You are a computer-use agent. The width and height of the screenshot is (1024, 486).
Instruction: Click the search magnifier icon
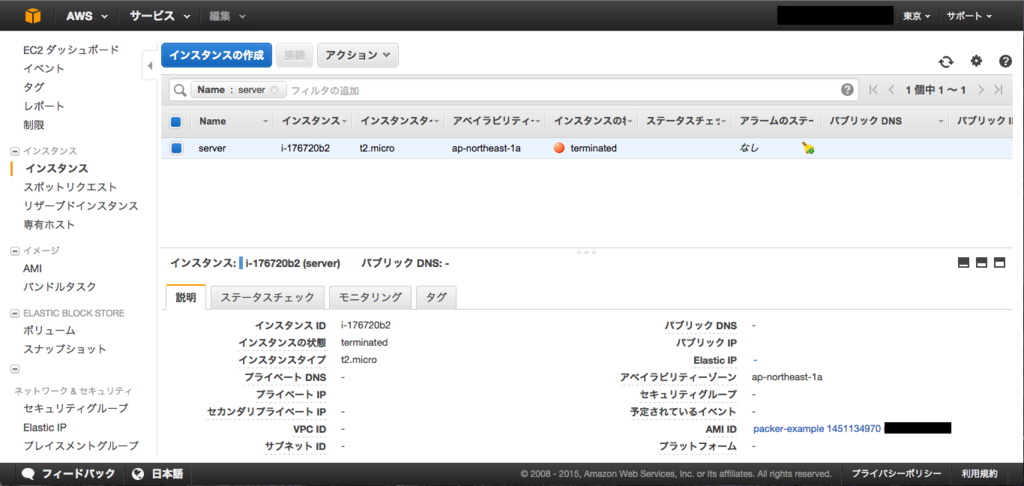click(x=180, y=90)
